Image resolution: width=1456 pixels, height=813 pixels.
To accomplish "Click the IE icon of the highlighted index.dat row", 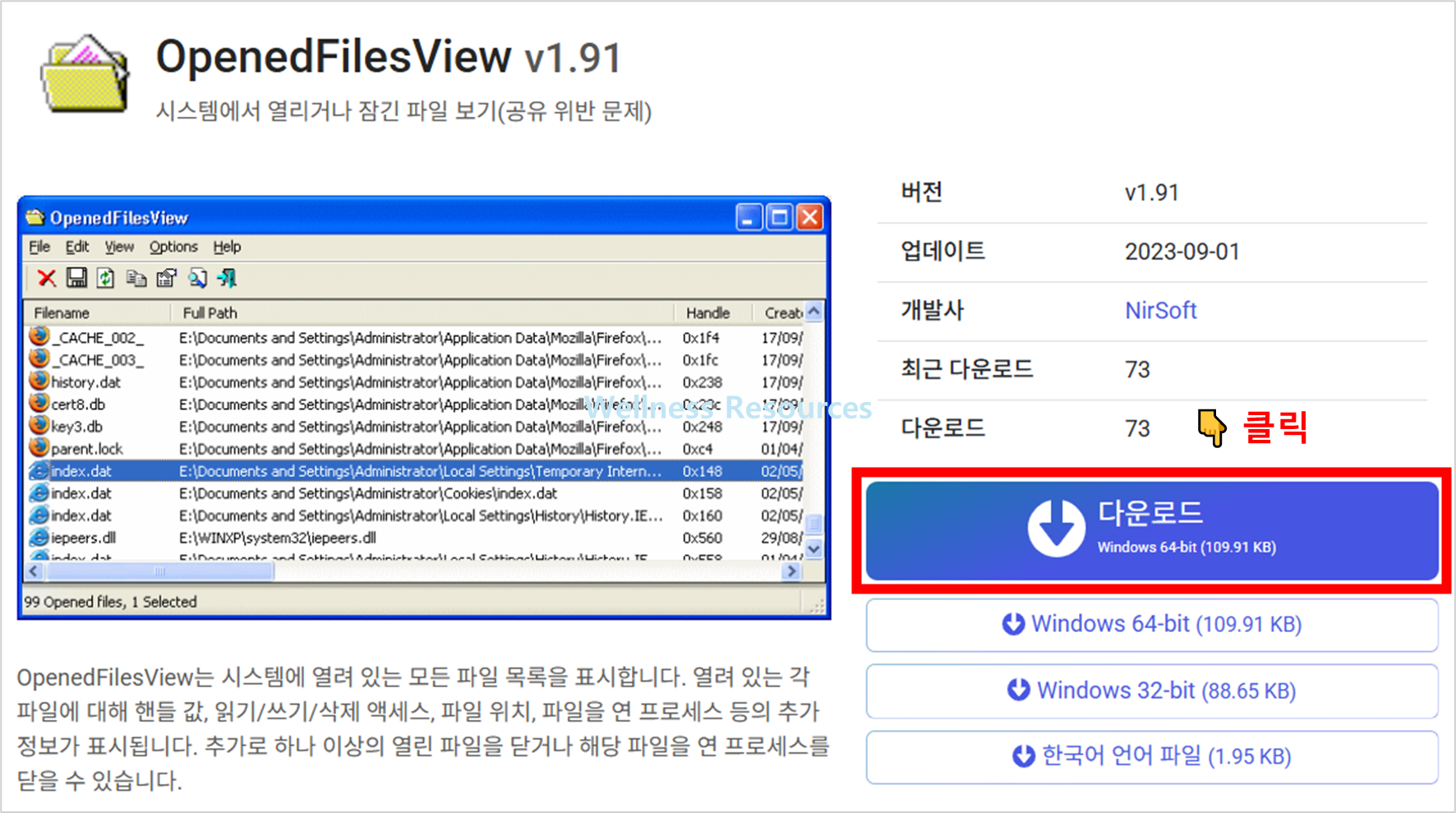I will (39, 470).
